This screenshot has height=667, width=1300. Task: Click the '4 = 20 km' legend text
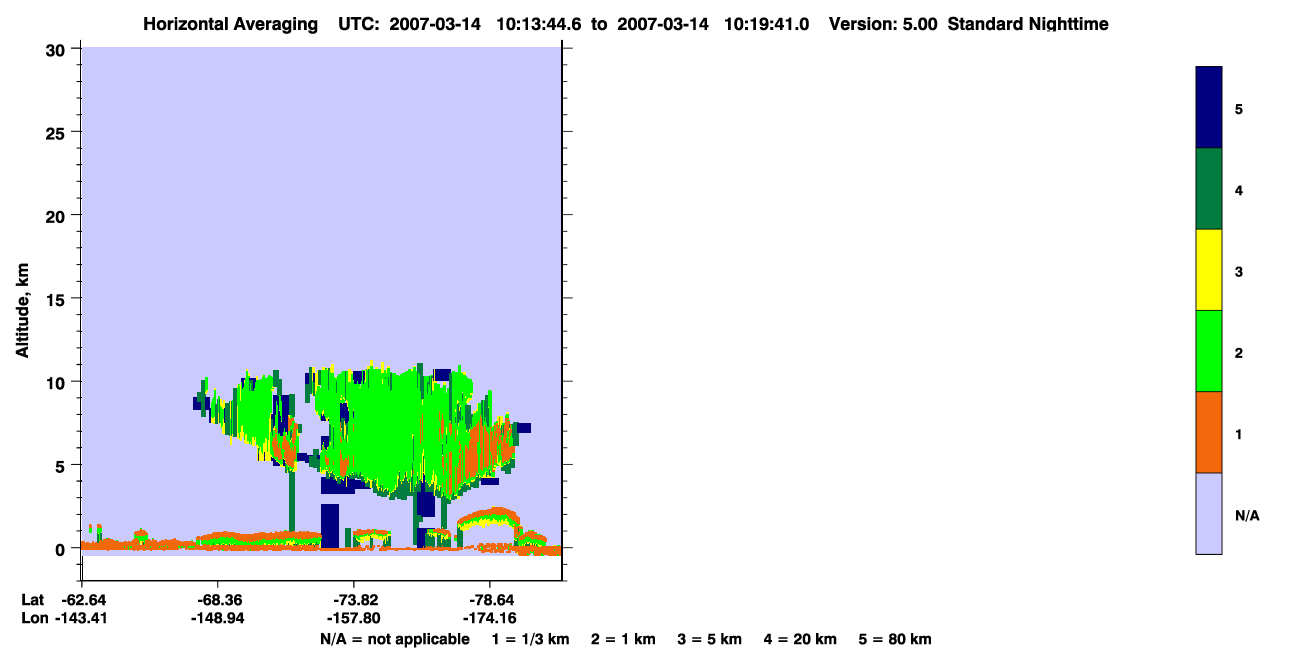coord(800,640)
